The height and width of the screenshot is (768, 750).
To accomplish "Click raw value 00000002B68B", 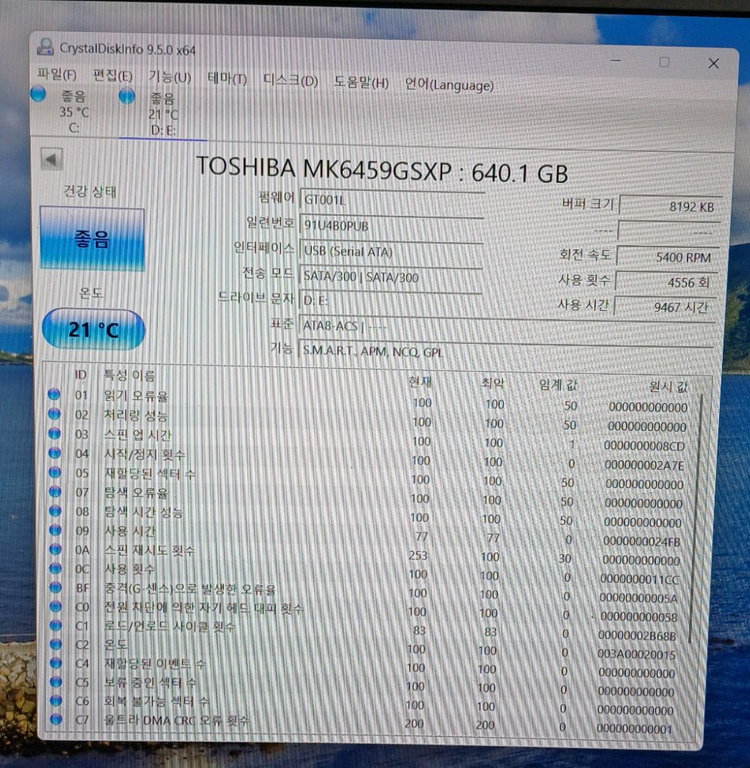I will click(x=637, y=635).
